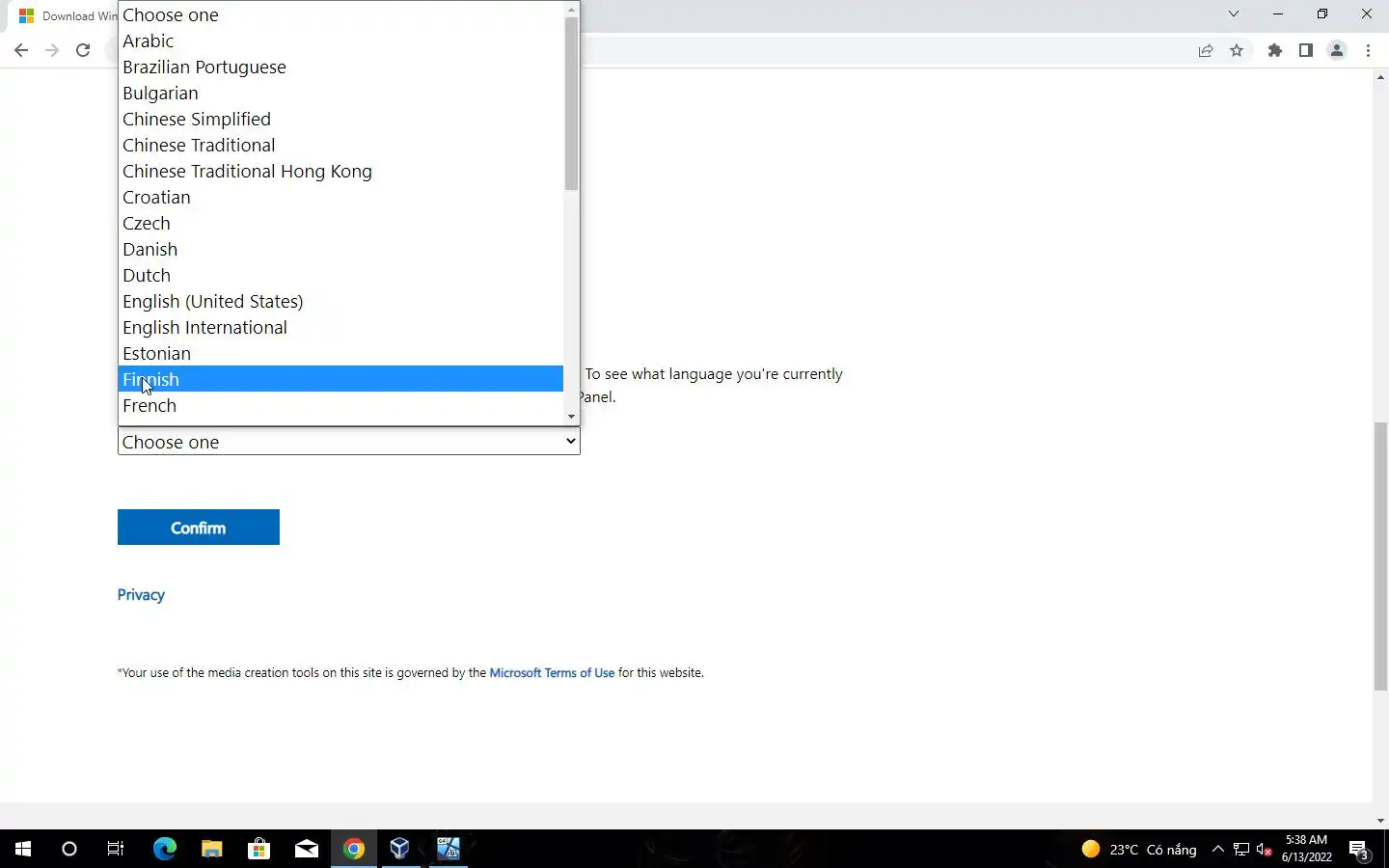The width and height of the screenshot is (1389, 868).
Task: Open the Chrome profile avatar
Action: [x=1337, y=51]
